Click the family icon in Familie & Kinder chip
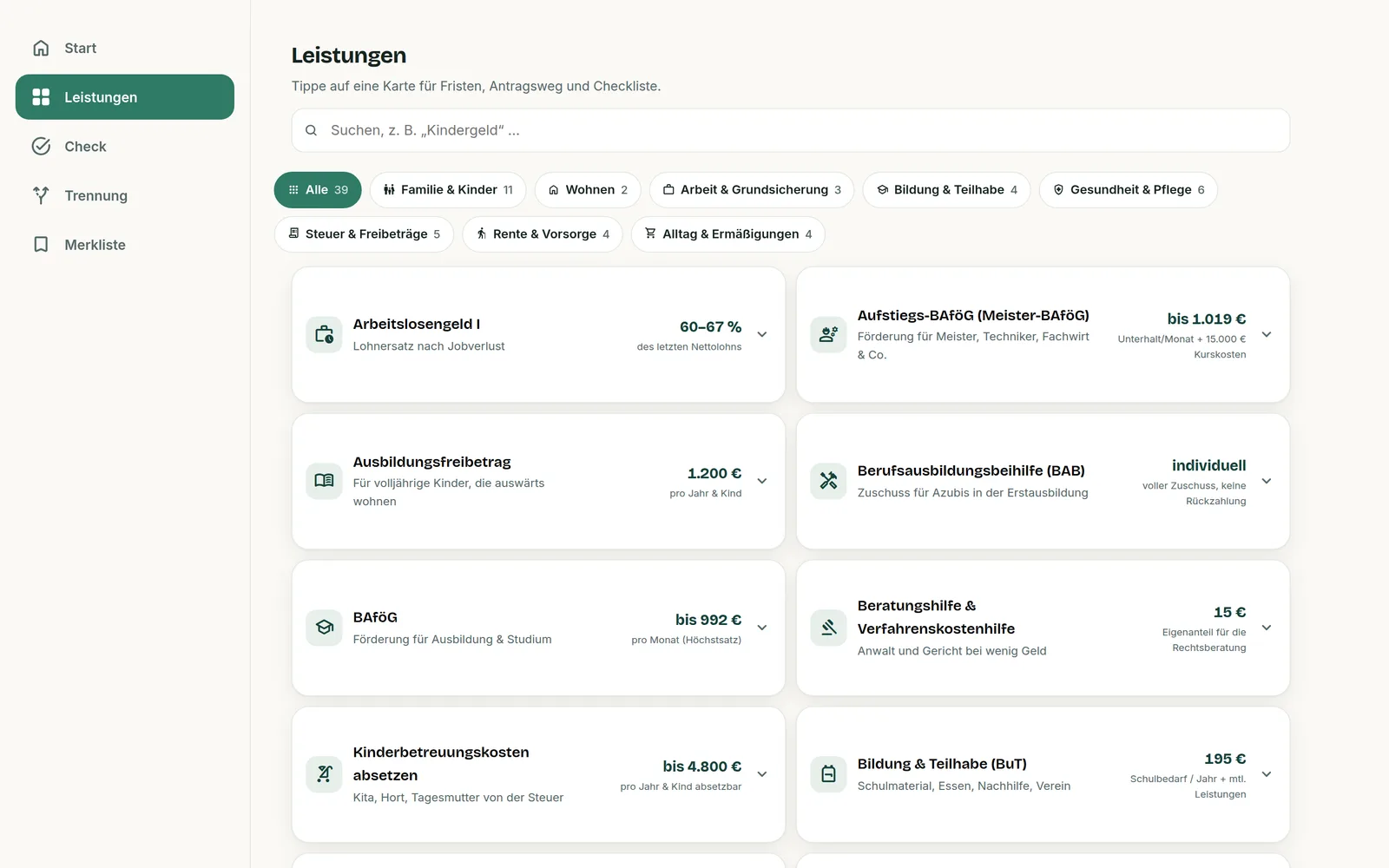 coord(389,190)
